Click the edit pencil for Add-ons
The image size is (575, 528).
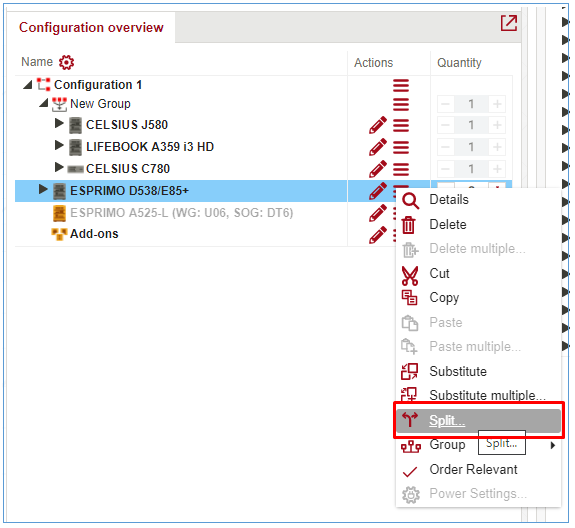pos(378,235)
